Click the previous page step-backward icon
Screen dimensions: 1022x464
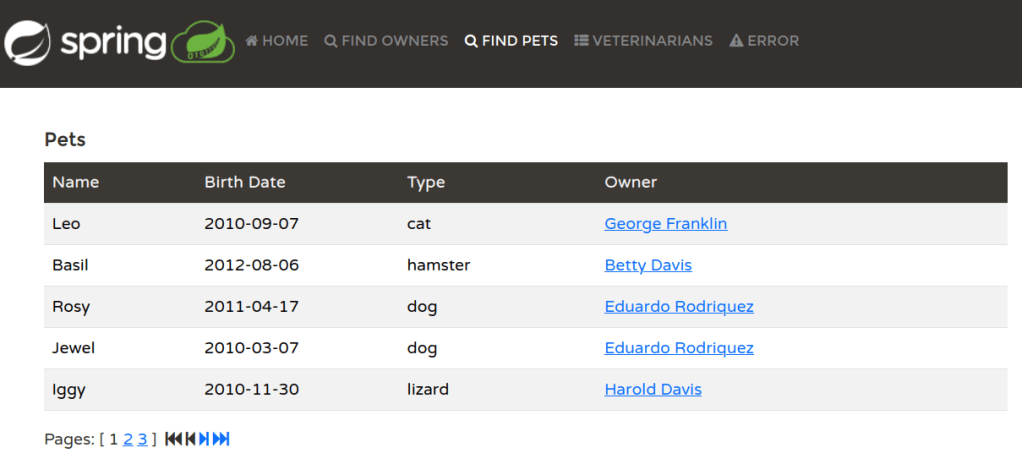point(190,439)
